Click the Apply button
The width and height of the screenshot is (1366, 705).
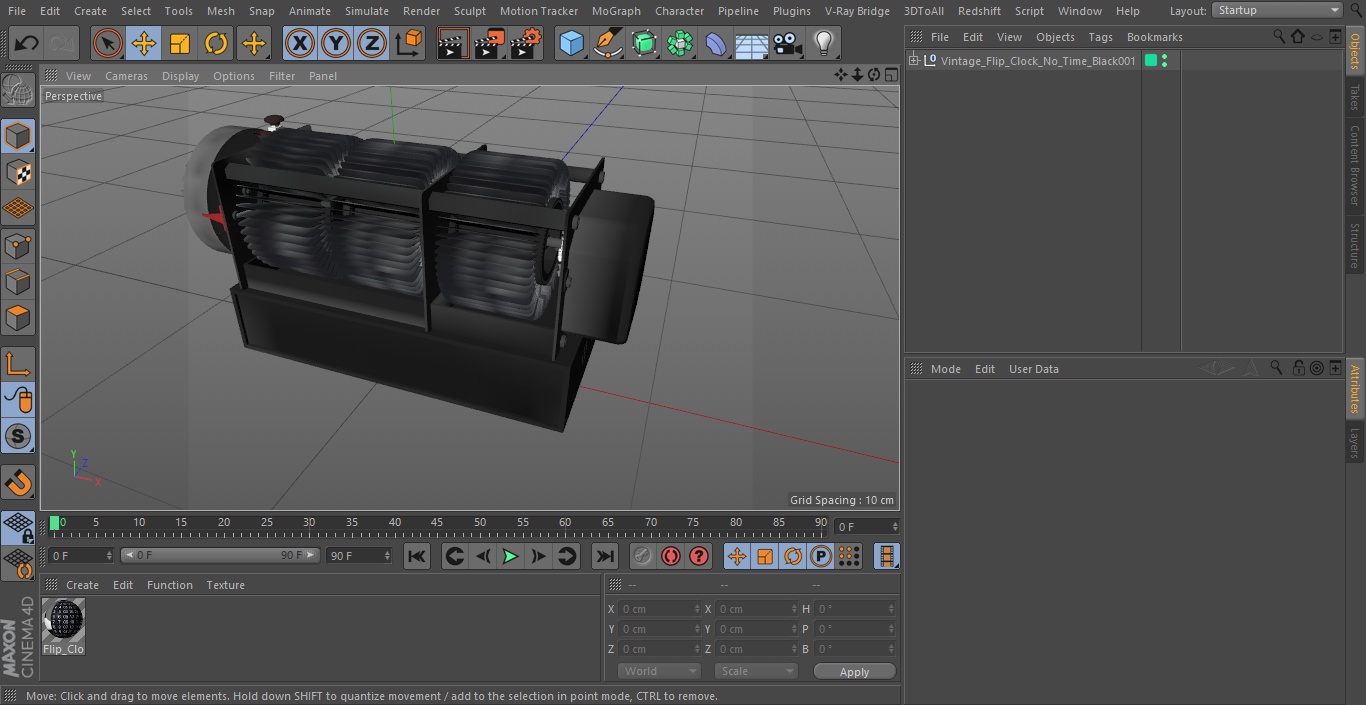[854, 672]
